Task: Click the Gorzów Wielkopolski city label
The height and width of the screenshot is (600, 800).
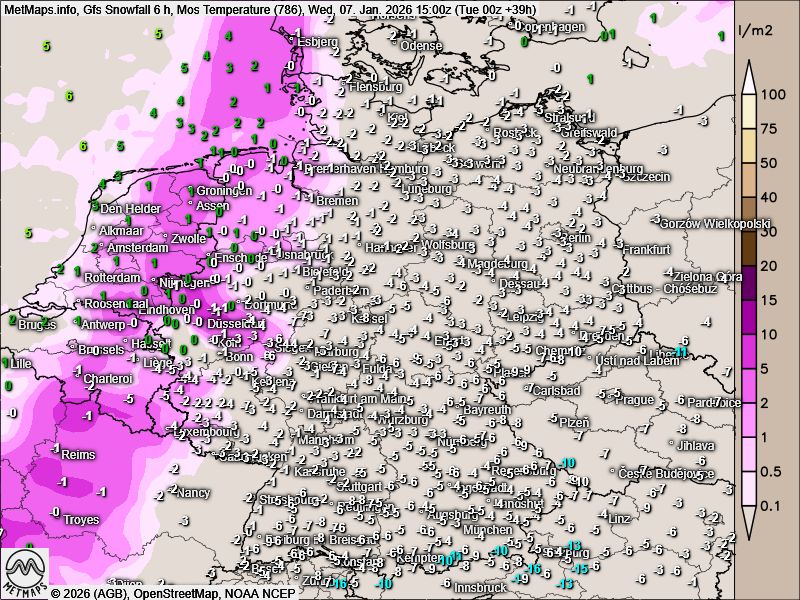Action: [x=716, y=224]
